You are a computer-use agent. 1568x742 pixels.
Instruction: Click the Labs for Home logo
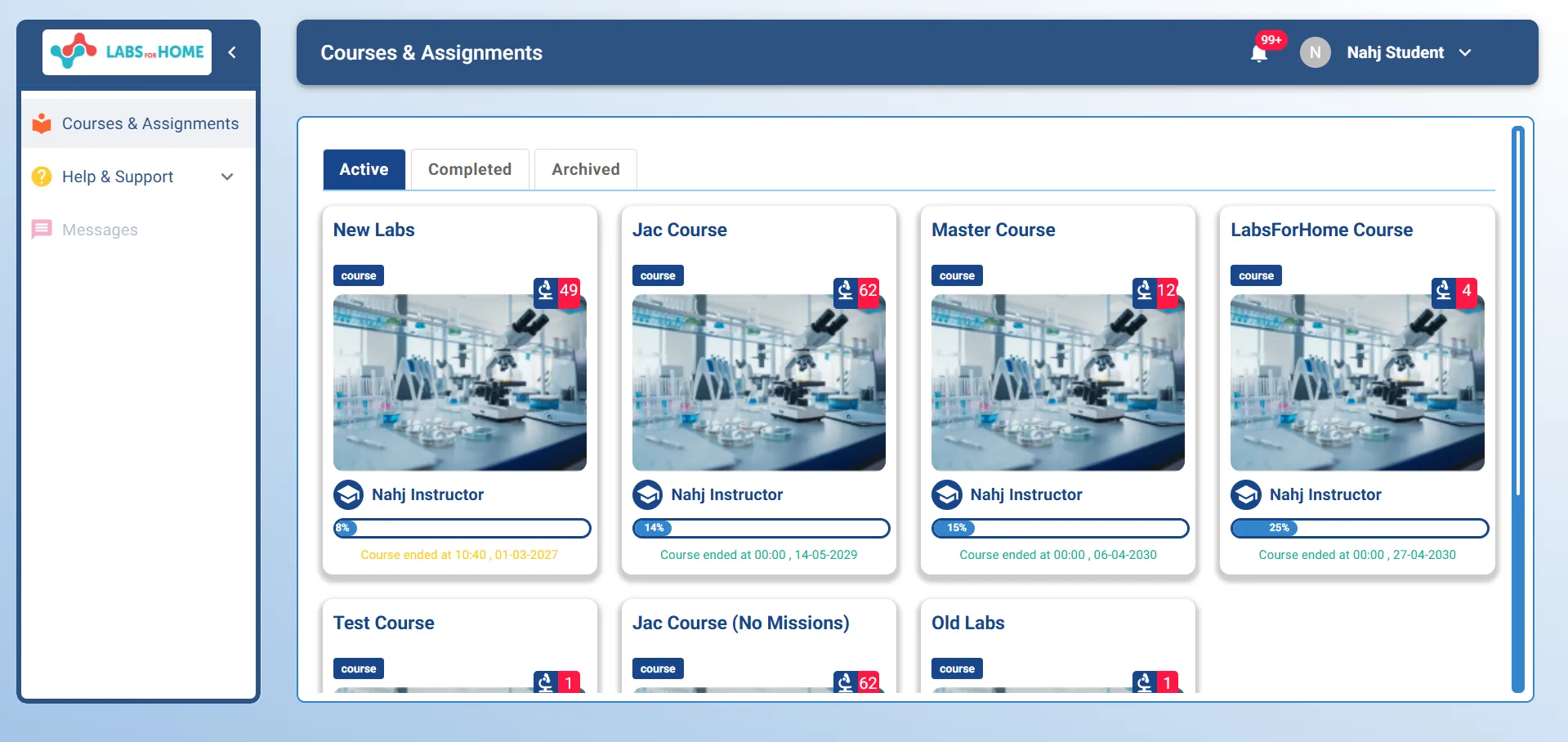(127, 52)
